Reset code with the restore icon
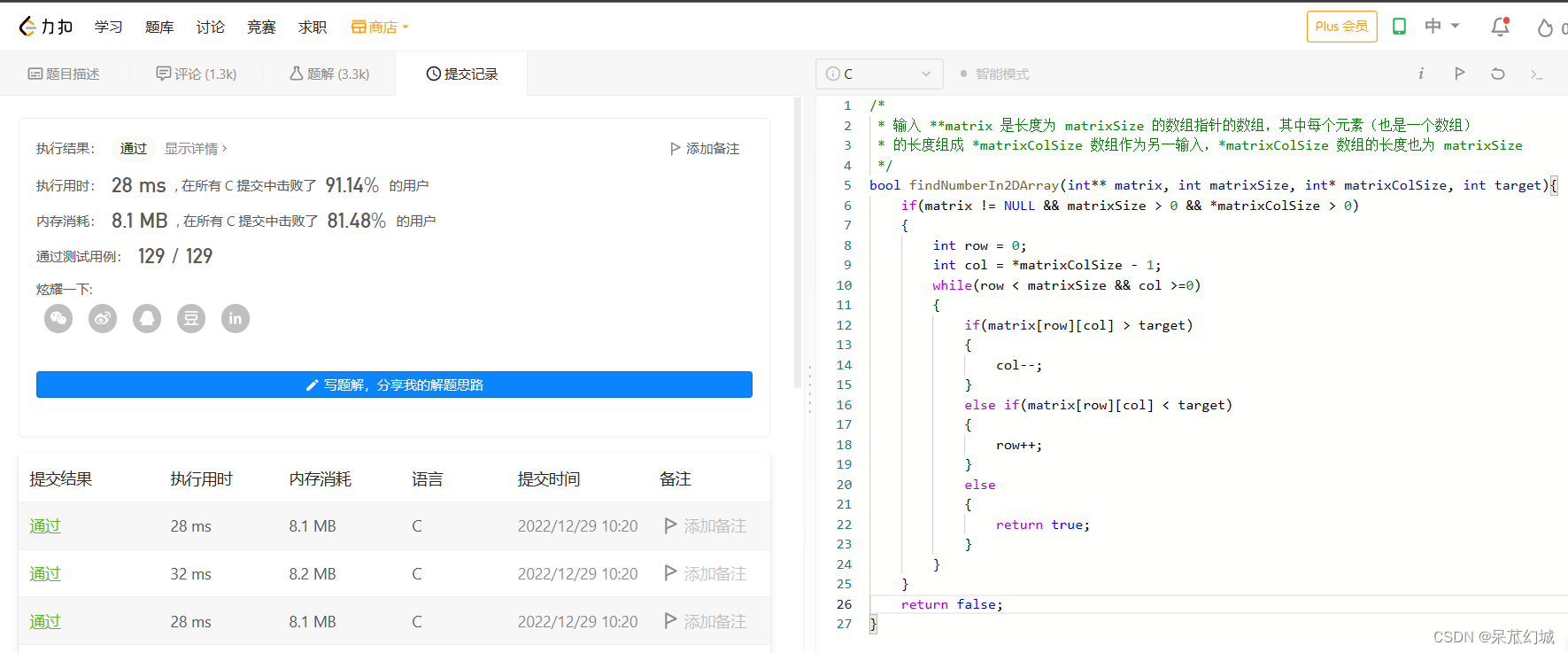1568x653 pixels. [x=1498, y=74]
